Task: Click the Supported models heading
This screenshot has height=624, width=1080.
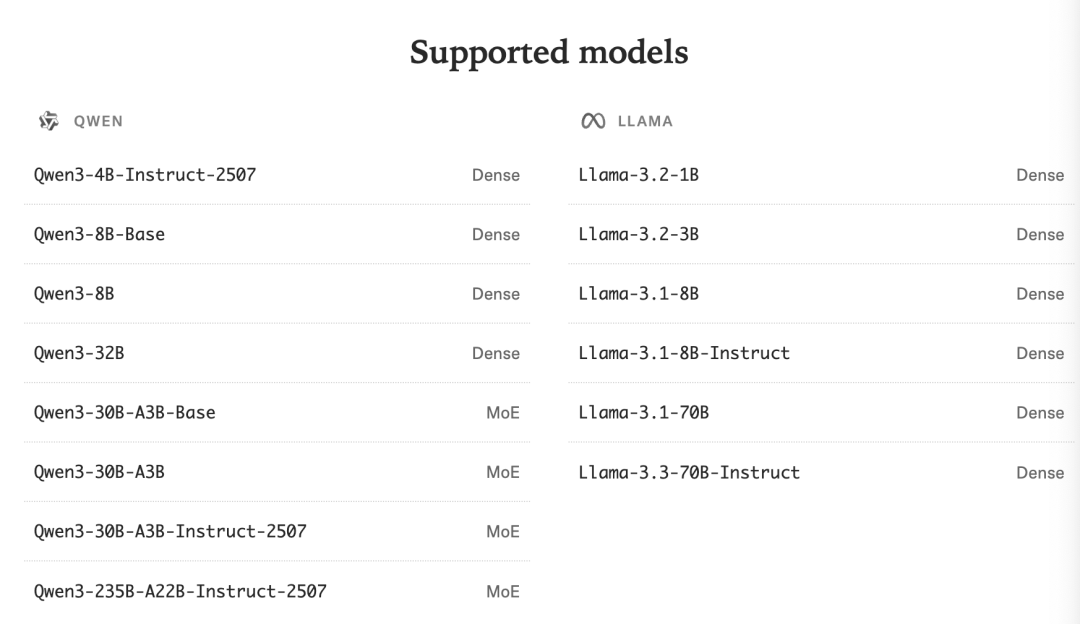Action: tap(549, 52)
